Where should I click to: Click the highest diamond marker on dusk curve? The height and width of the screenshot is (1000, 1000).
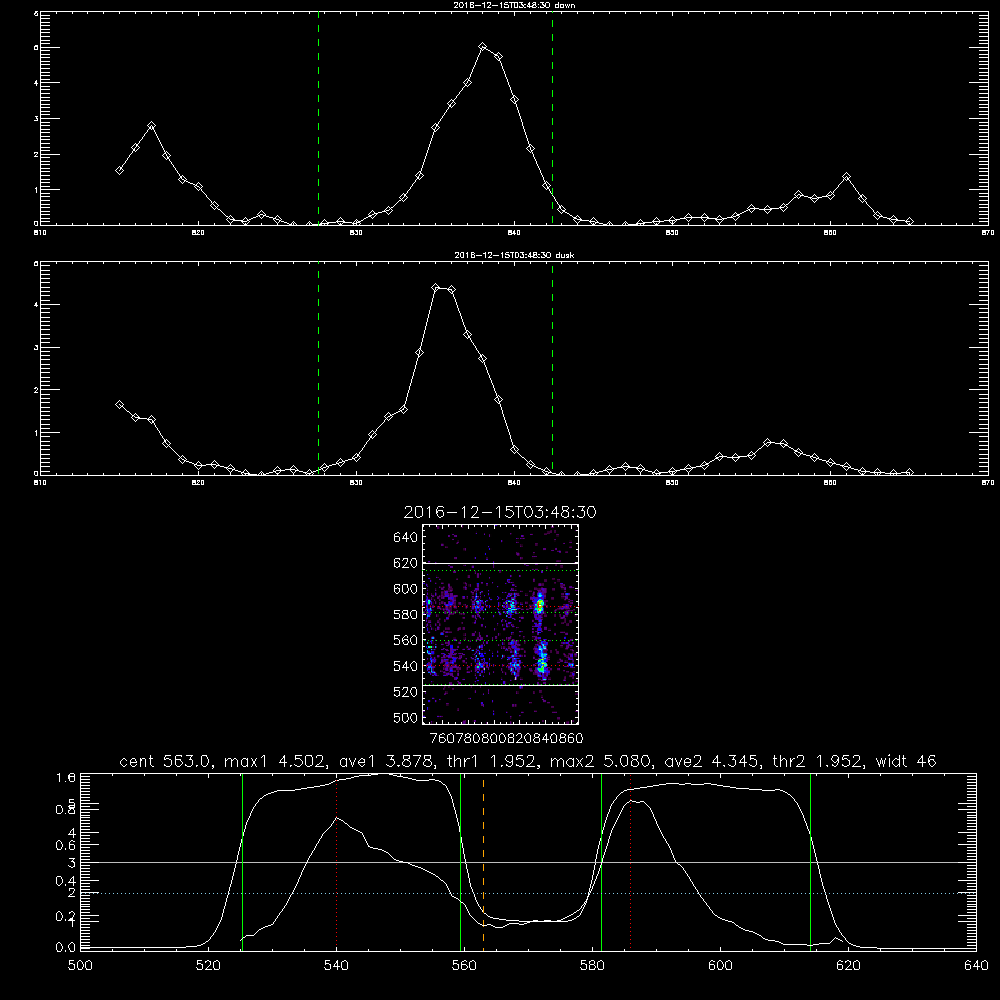(436, 288)
